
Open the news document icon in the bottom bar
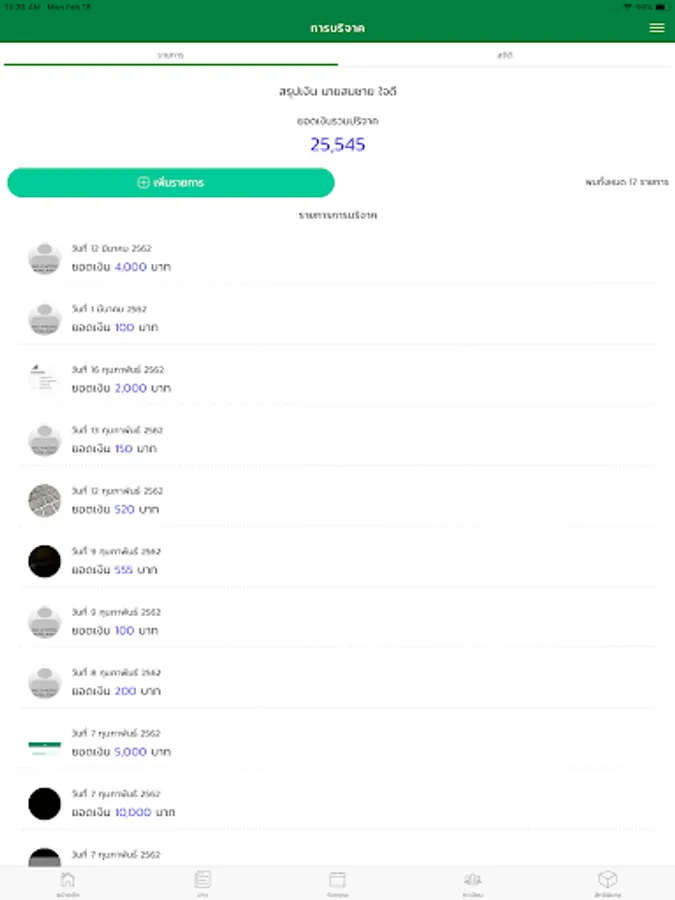(202, 880)
